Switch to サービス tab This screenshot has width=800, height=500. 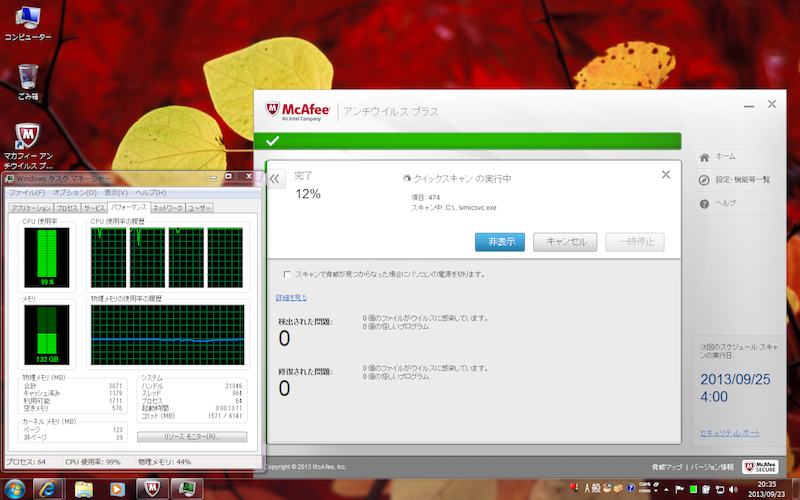click(94, 208)
